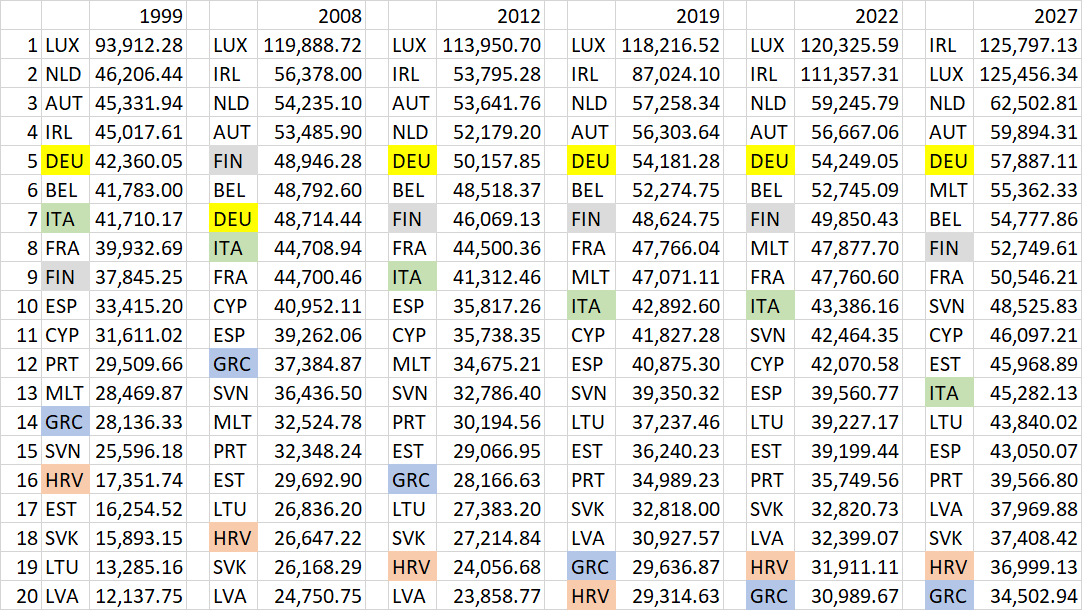Click the row number 1 cell
The height and width of the screenshot is (610, 1082).
(x=21, y=45)
